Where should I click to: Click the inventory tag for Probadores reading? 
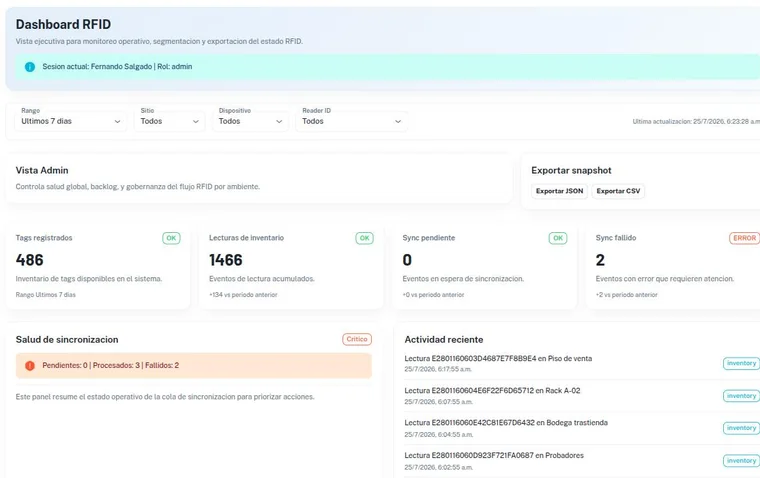coord(741,461)
